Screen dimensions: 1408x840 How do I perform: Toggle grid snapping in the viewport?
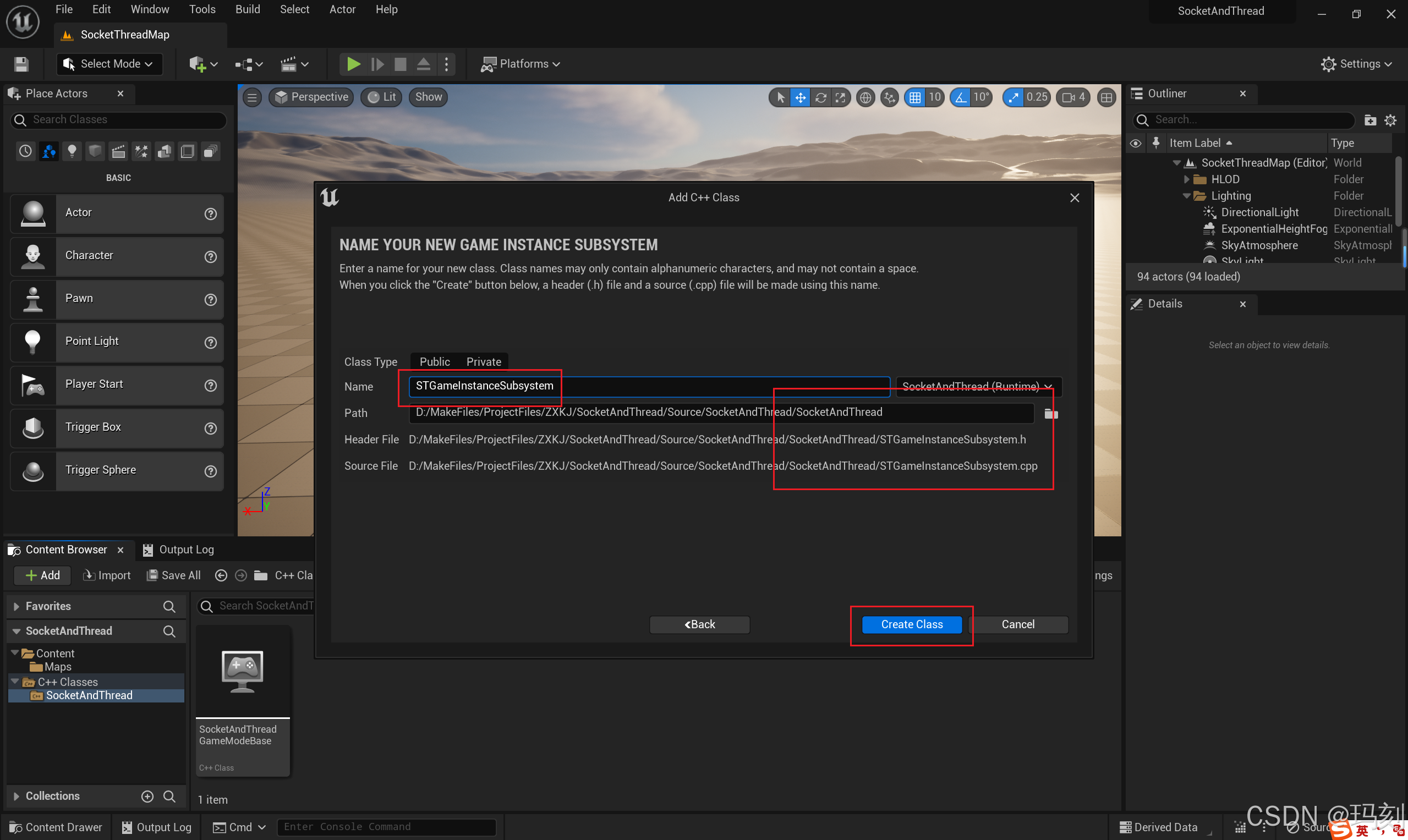point(915,97)
